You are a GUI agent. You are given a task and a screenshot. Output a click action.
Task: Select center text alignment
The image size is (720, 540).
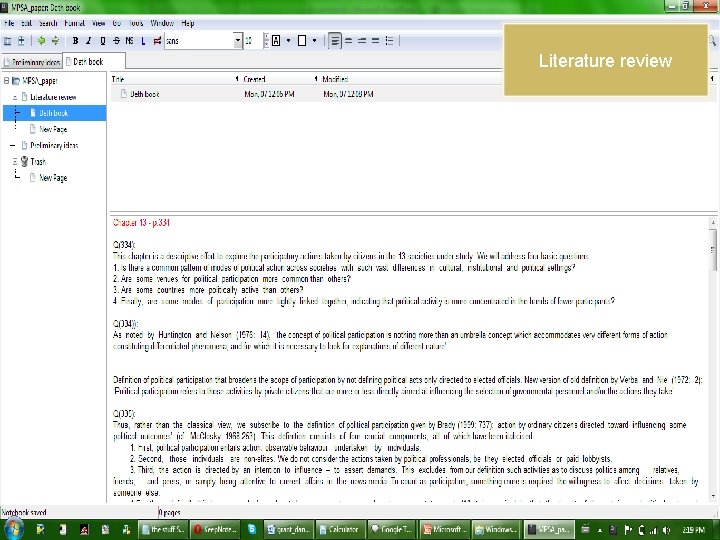tap(349, 41)
